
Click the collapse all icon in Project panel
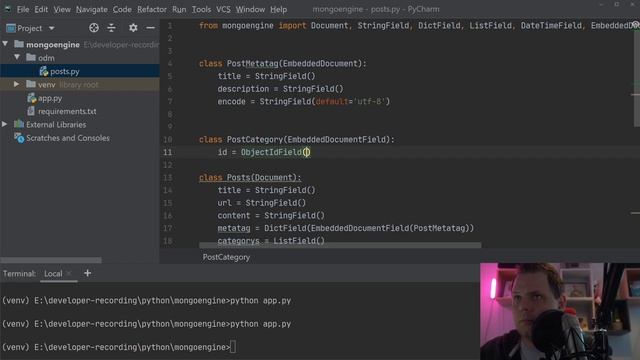pos(111,28)
